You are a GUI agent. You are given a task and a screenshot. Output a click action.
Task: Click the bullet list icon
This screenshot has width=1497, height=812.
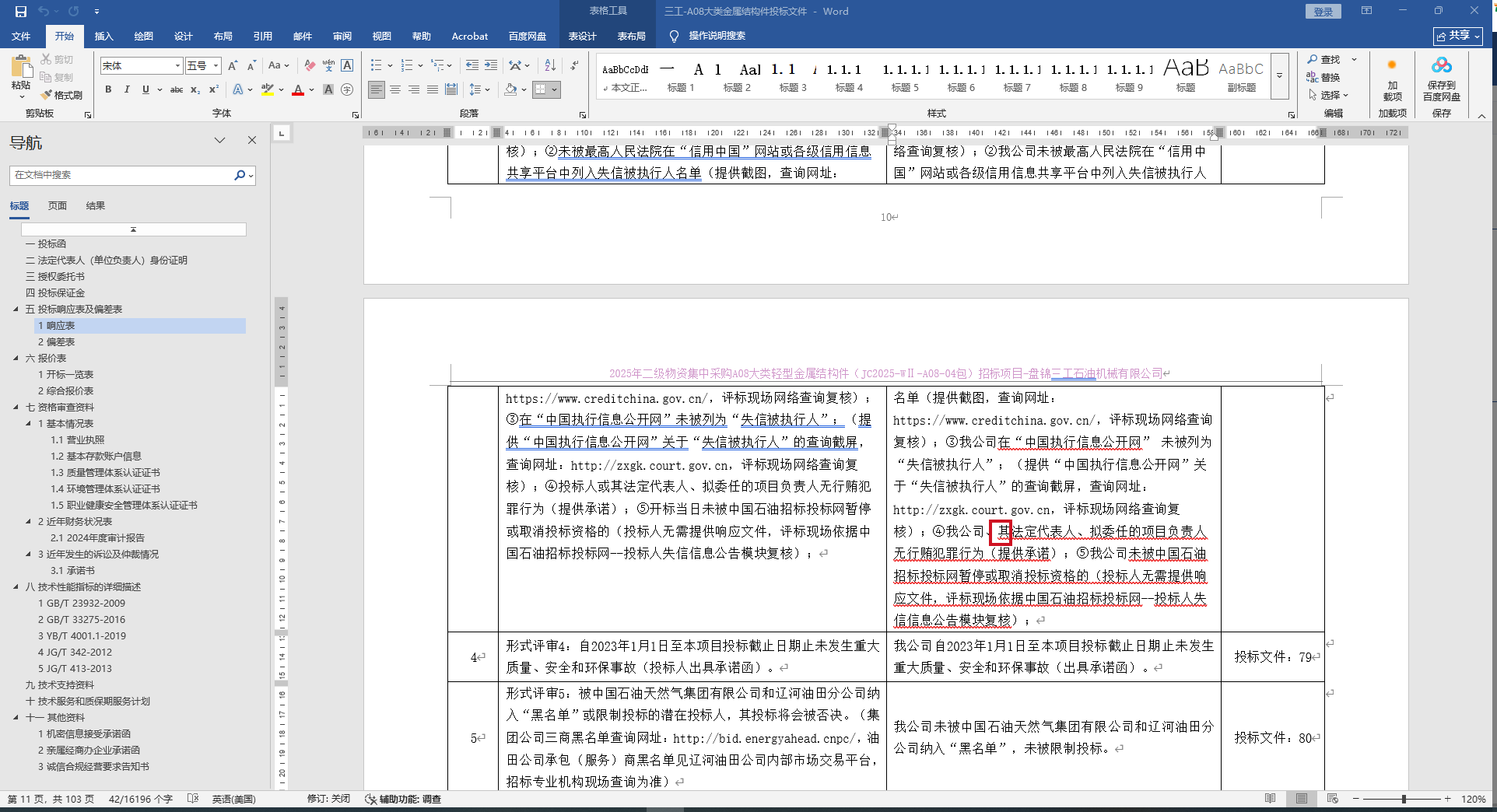pos(377,65)
